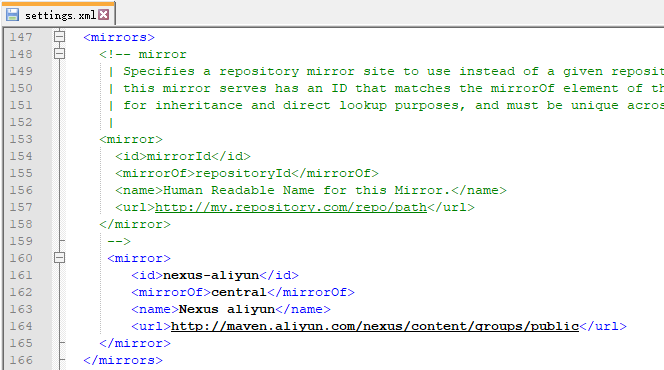Image resolution: width=664 pixels, height=370 pixels.
Task: Open the my.repository.com repo path link
Action: [291, 207]
